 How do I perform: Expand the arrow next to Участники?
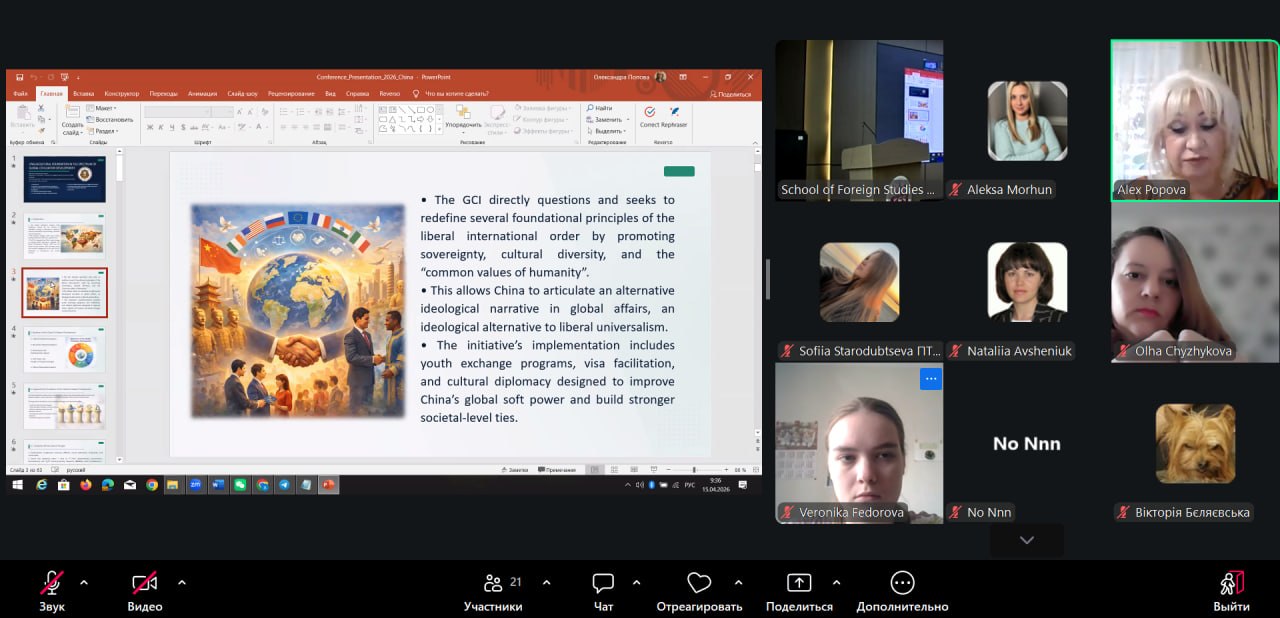pyautogui.click(x=546, y=582)
